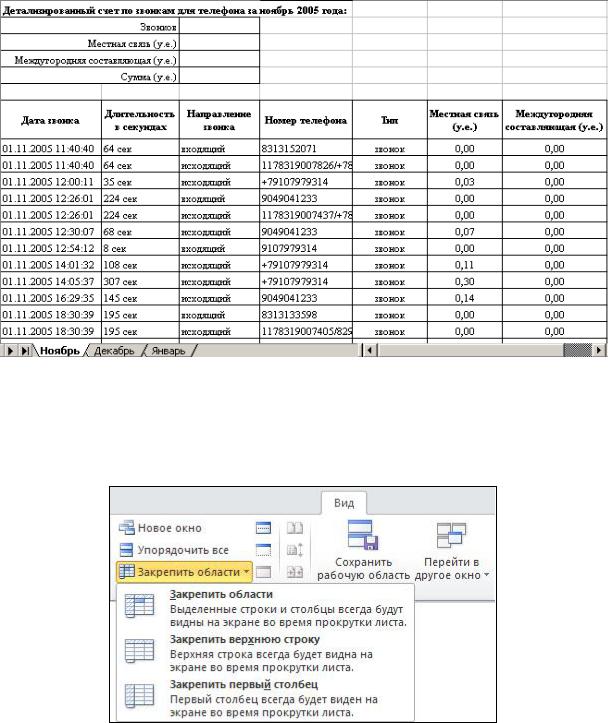
Task: Select the 0,03 local charge cell
Action: (465, 182)
